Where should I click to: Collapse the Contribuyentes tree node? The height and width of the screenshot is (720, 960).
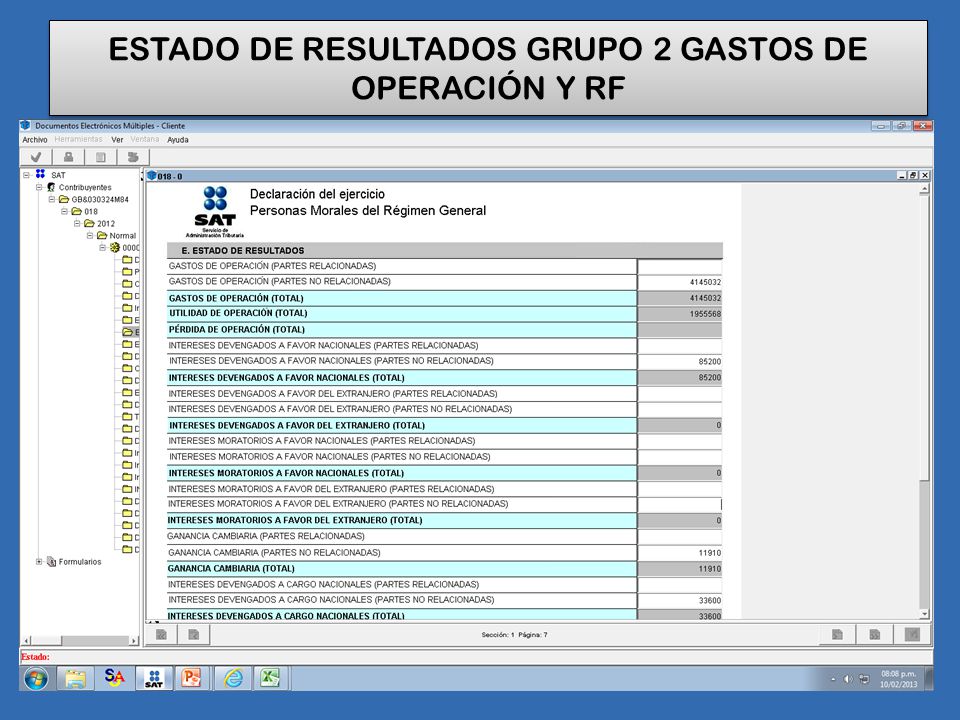[39, 187]
